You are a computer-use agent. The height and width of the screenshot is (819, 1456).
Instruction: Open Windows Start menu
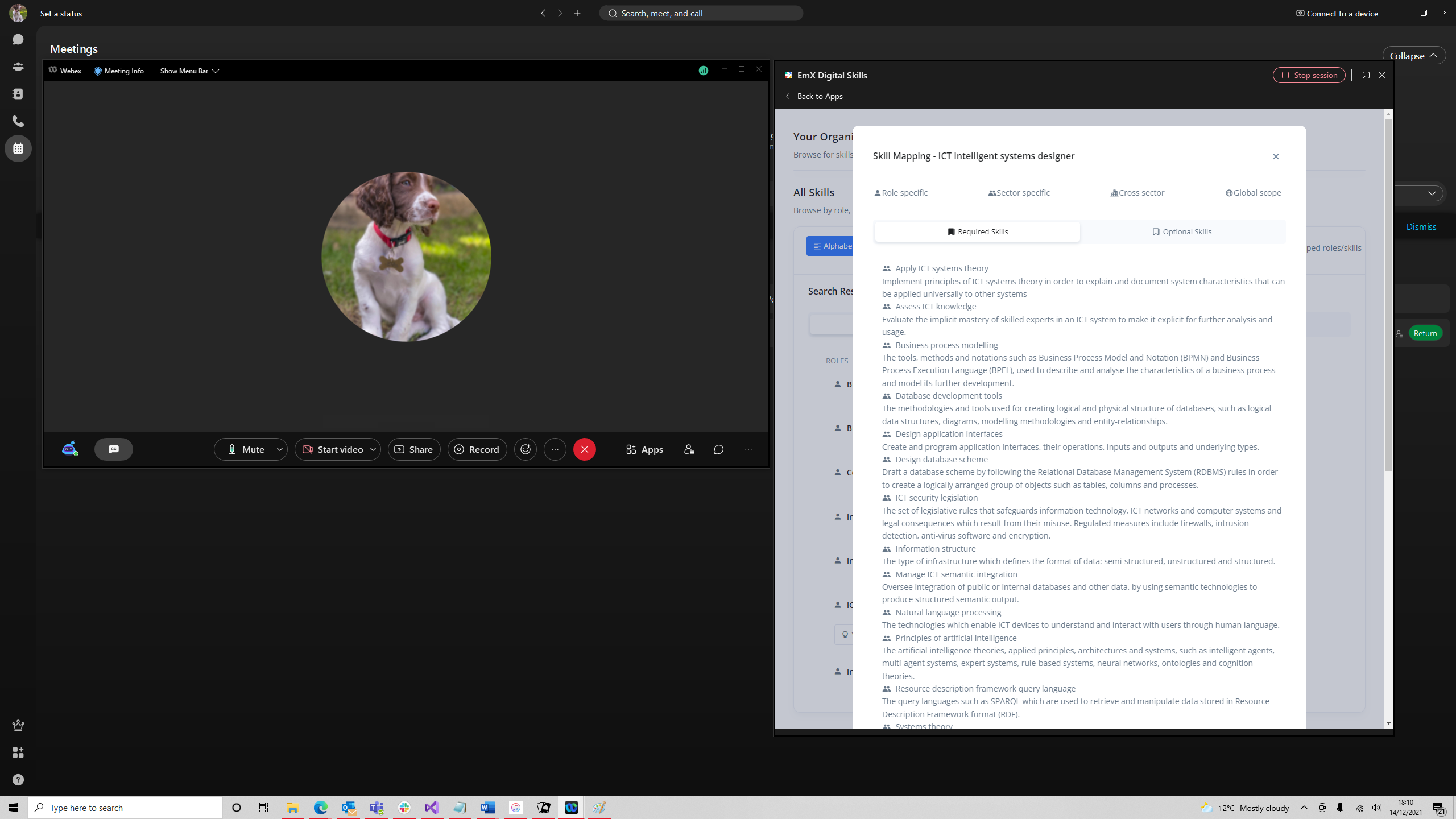(14, 808)
